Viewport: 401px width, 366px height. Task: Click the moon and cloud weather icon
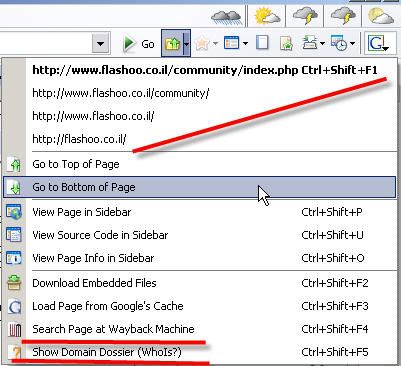[x=380, y=16]
